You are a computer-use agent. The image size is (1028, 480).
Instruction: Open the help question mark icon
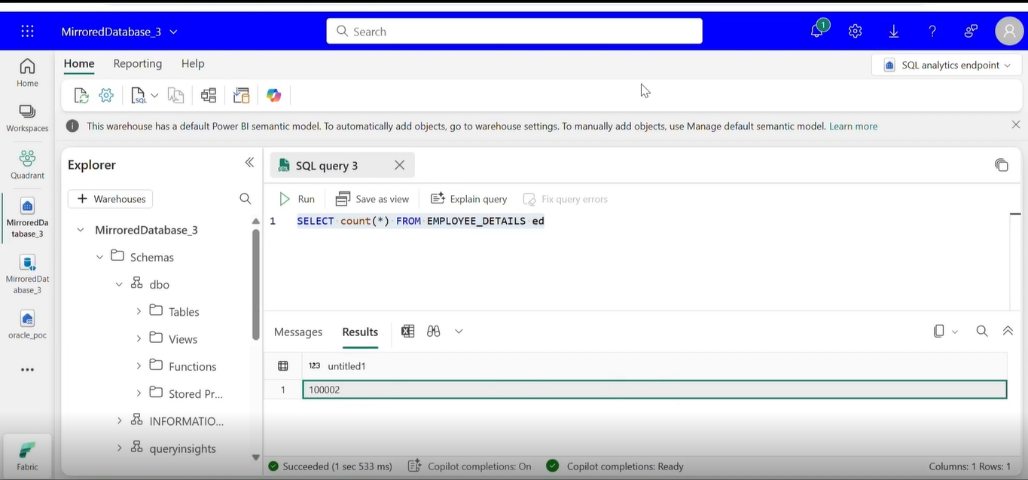pos(932,31)
